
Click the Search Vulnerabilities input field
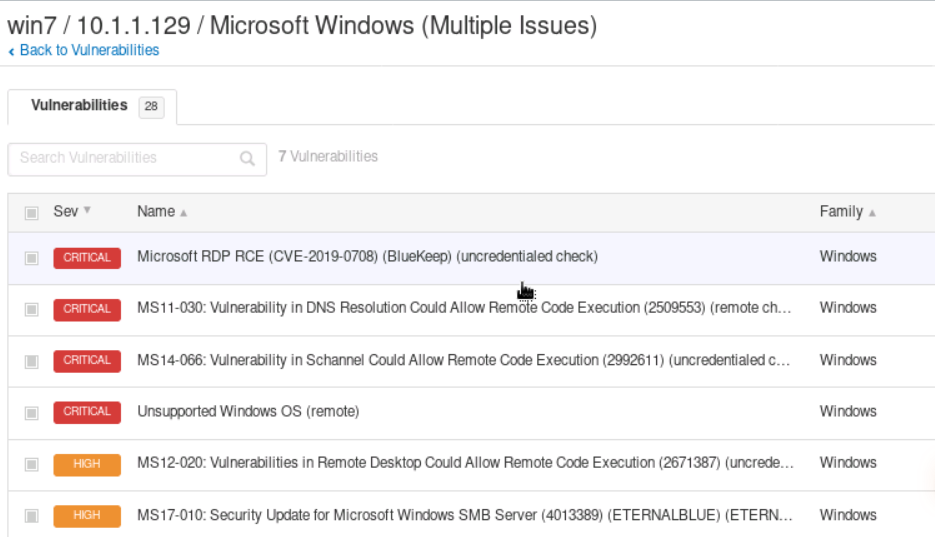point(125,158)
